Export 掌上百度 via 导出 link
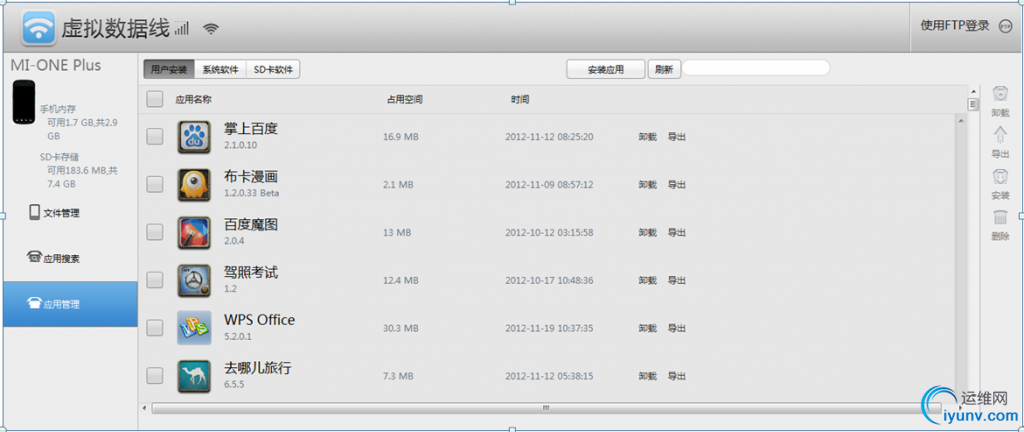Viewport: 1024px width, 432px height. (x=677, y=137)
